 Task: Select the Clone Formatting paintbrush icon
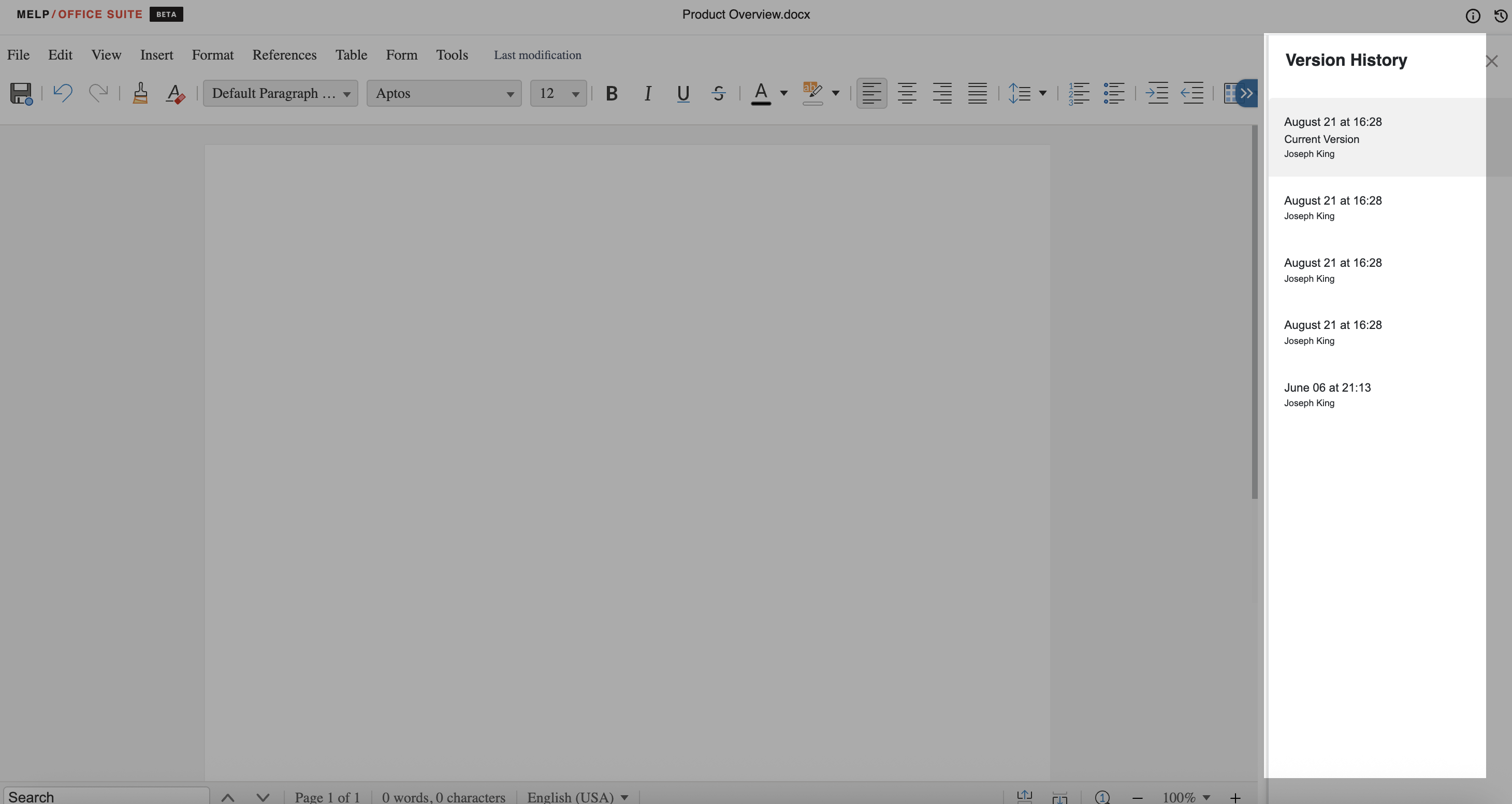point(140,93)
